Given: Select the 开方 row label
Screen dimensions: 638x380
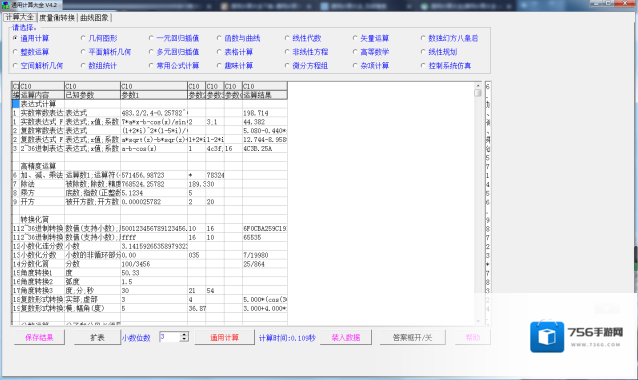Looking at the screenshot, I should click(42, 202).
